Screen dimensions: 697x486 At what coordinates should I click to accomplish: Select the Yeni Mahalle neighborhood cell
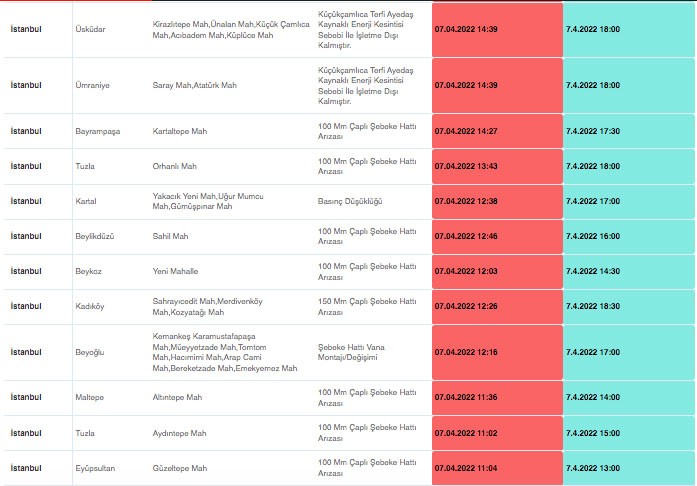click(x=175, y=271)
